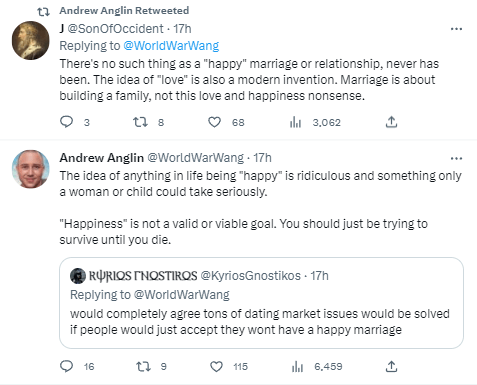The width and height of the screenshot is (477, 385).
Task: Open Andrew Anglin's profile name
Action: point(101,158)
